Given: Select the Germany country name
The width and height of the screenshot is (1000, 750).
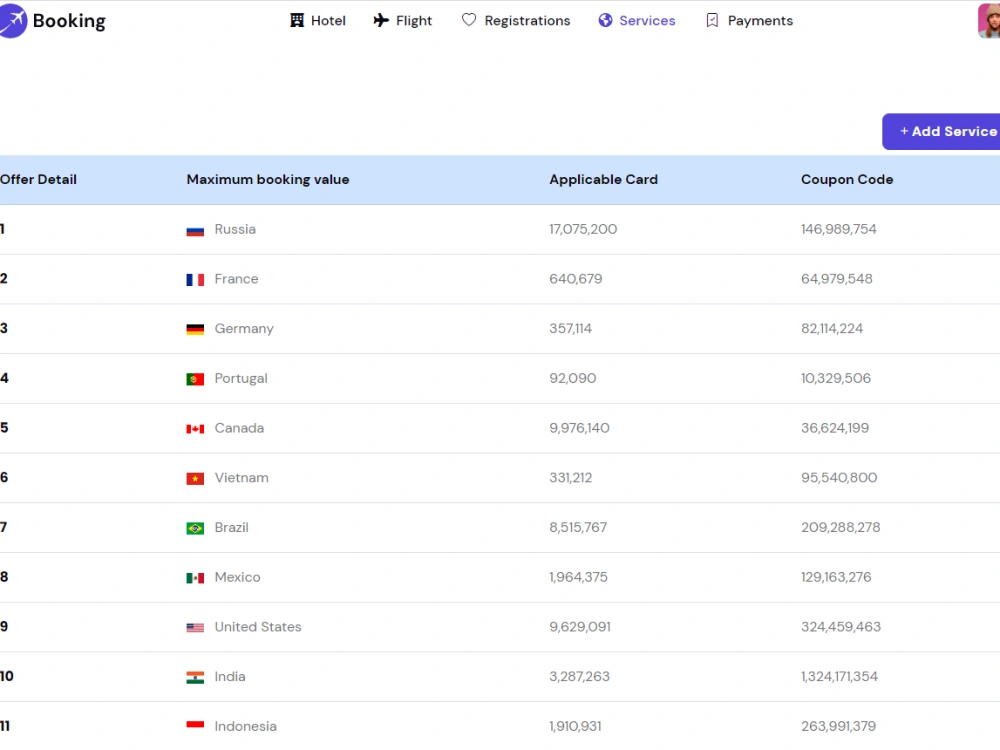Looking at the screenshot, I should tap(244, 328).
